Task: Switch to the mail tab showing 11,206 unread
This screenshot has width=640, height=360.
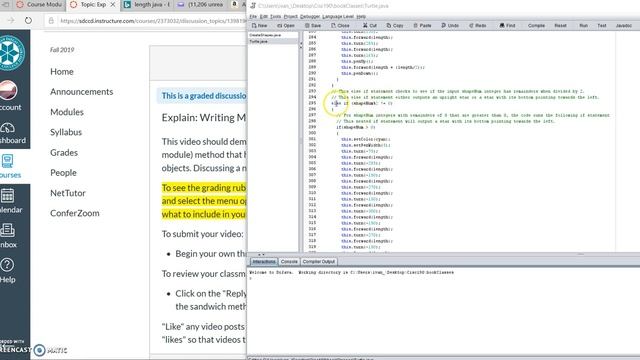Action: tap(202, 5)
